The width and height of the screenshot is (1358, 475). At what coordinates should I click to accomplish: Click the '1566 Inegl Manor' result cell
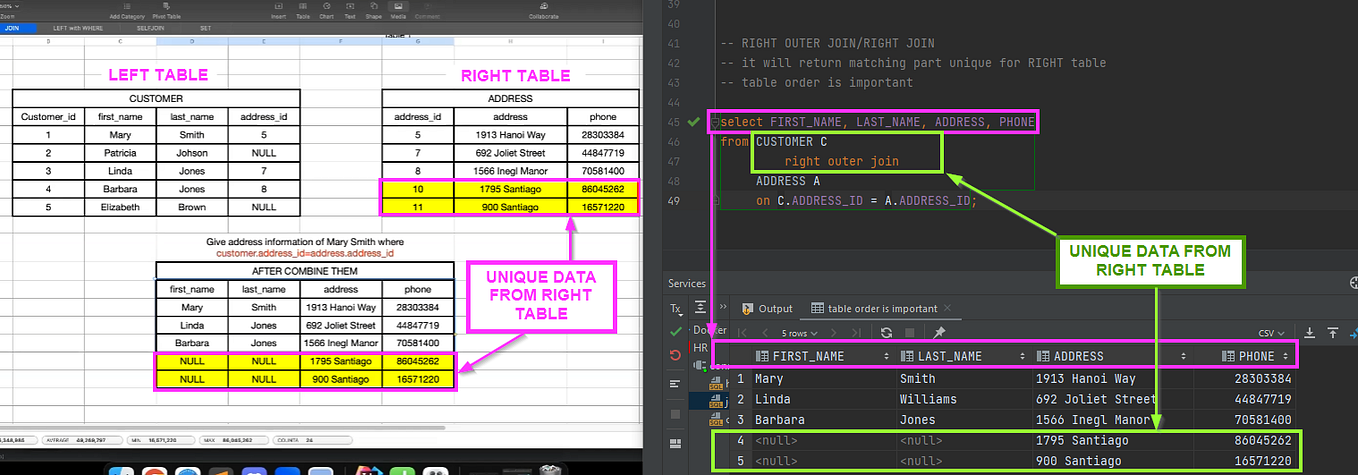pyautogui.click(x=1112, y=420)
